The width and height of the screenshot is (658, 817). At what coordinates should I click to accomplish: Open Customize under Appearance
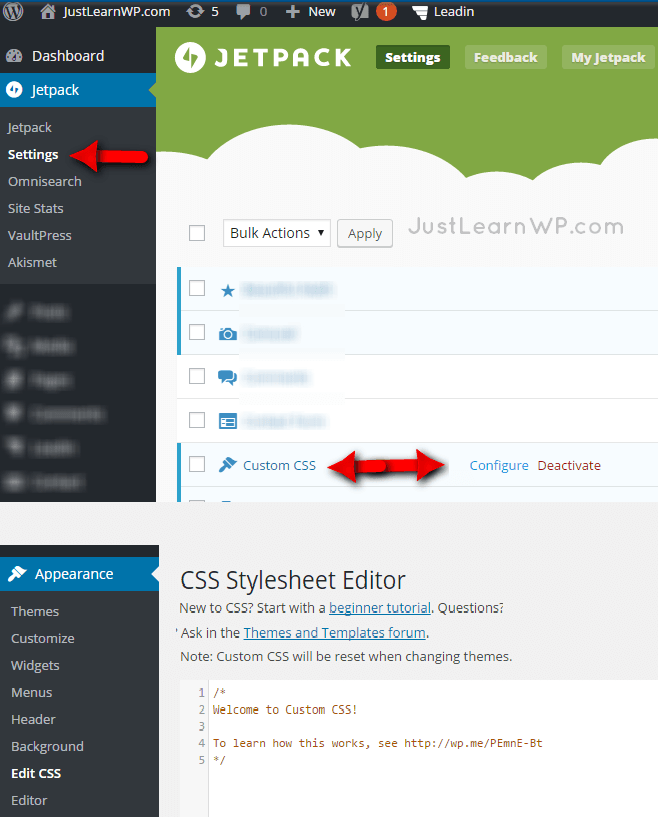(43, 638)
